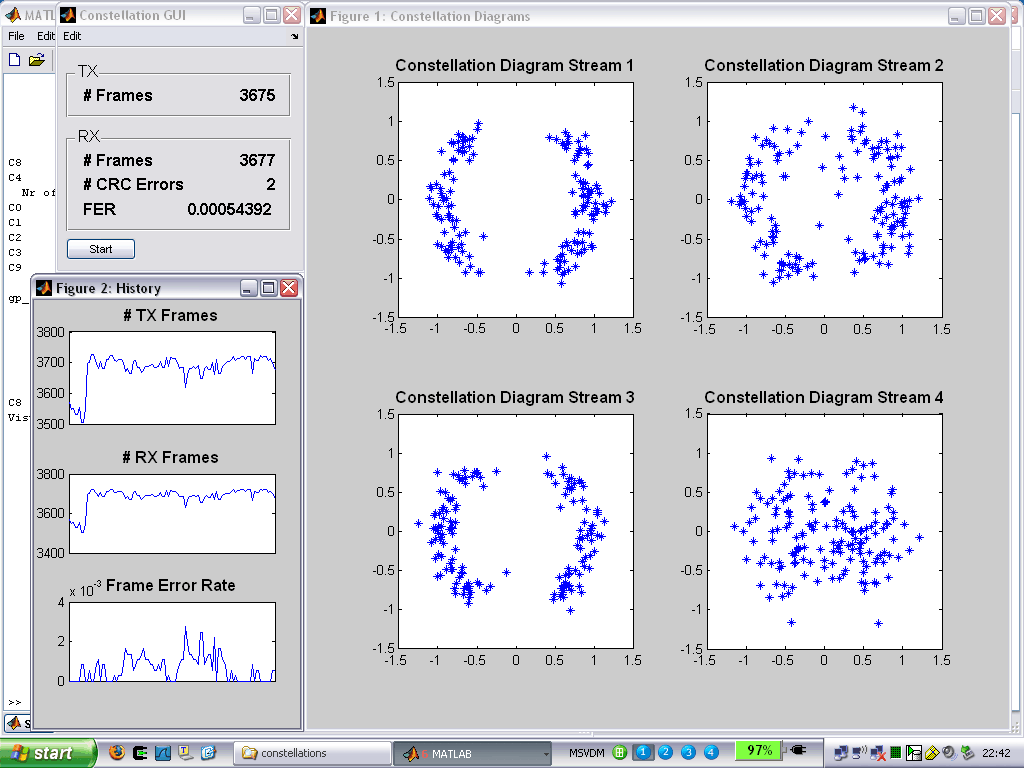Image resolution: width=1024 pixels, height=768 pixels.
Task: Click the Open file folder icon
Action: click(37, 60)
